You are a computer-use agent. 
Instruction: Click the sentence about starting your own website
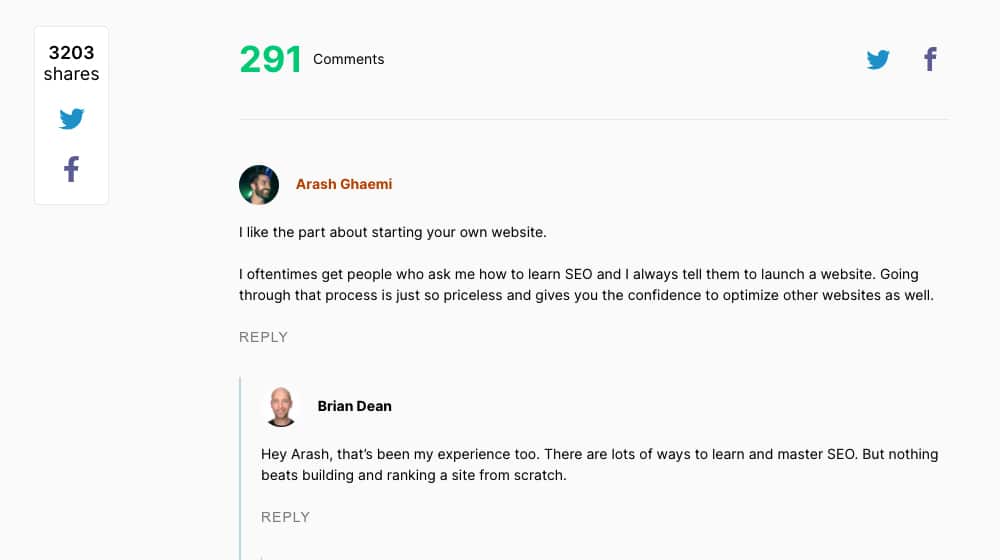click(x=392, y=232)
